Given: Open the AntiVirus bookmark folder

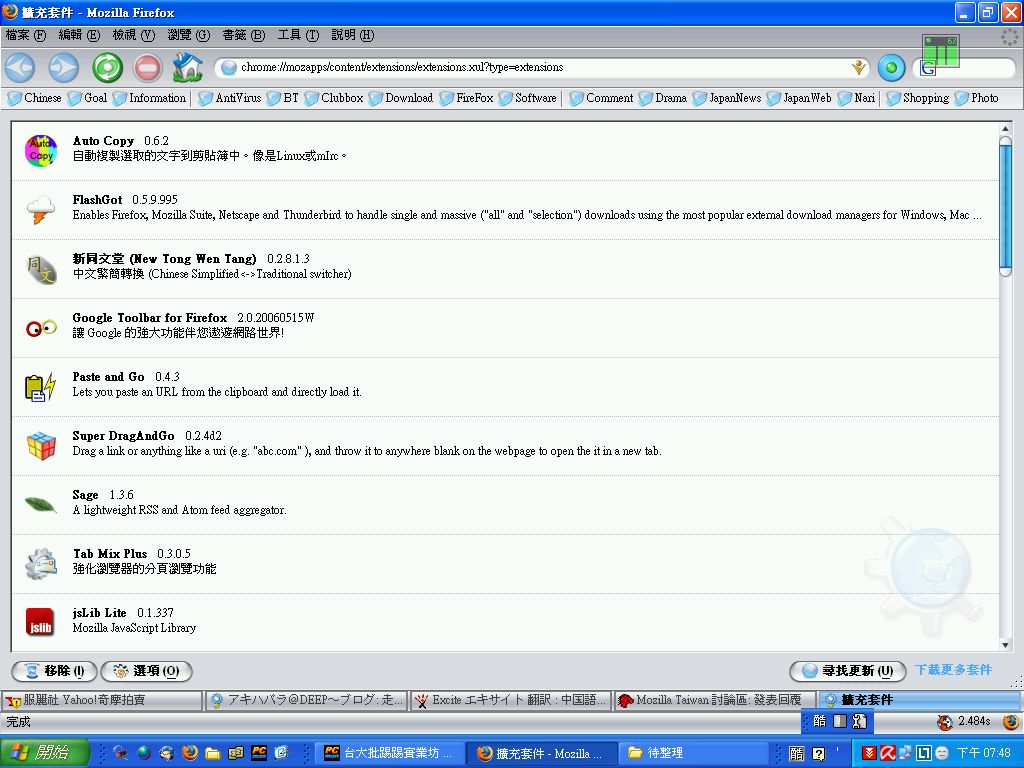Looking at the screenshot, I should pos(229,98).
